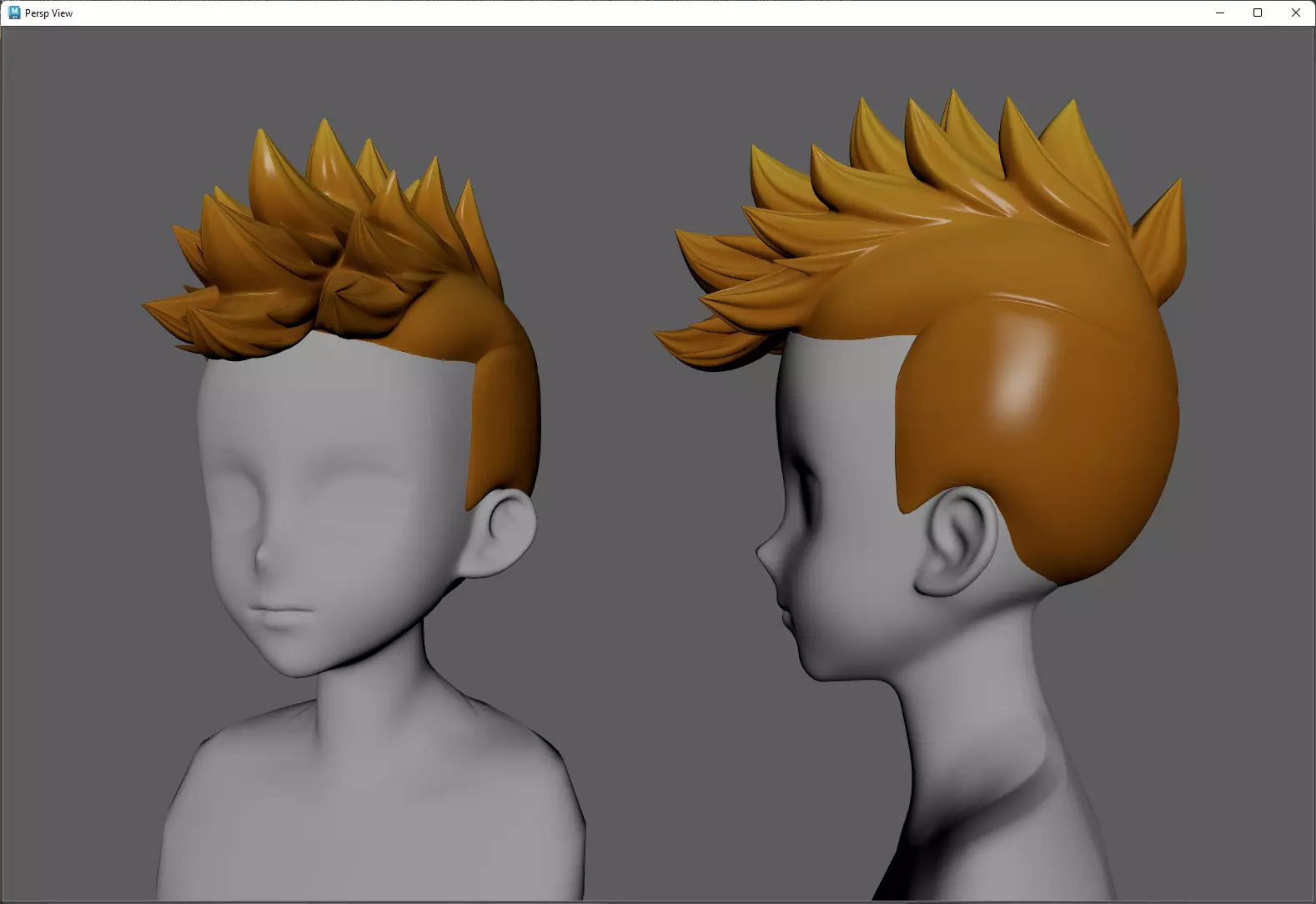Close the Persp View window
Image resolution: width=1316 pixels, height=904 pixels.
coord(1296,13)
